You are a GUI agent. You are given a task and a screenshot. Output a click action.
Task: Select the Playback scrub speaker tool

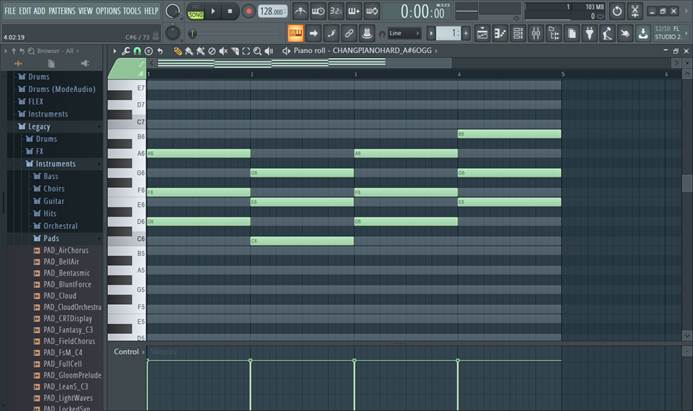[x=269, y=51]
